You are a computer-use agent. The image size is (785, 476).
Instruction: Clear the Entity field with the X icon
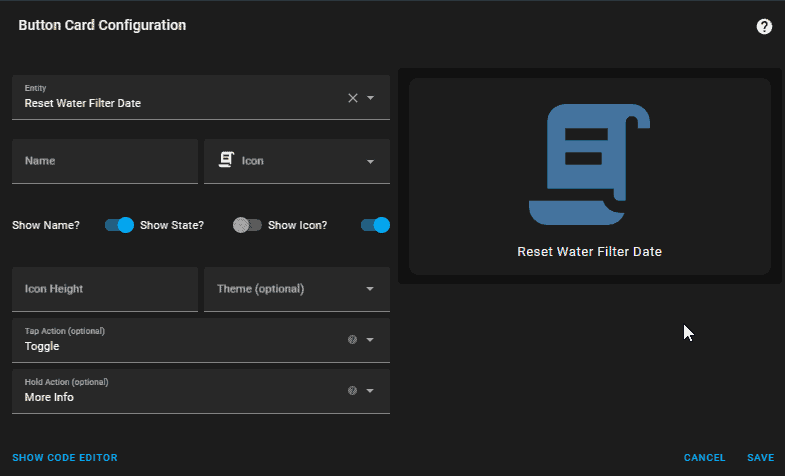353,98
